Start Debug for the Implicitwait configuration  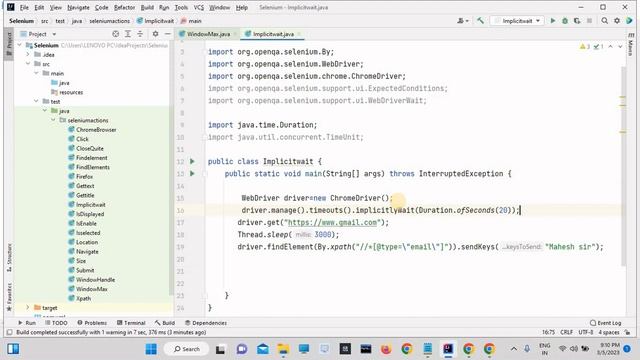(565, 20)
